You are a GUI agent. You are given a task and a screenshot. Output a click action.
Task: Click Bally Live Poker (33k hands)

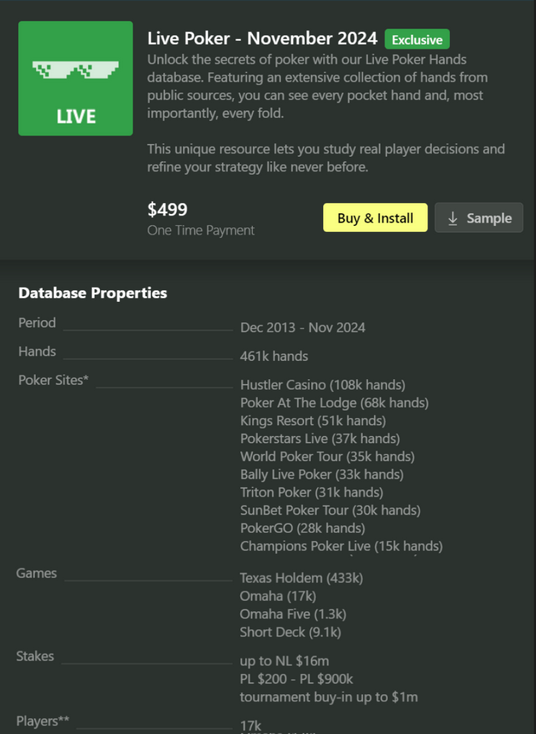point(322,474)
